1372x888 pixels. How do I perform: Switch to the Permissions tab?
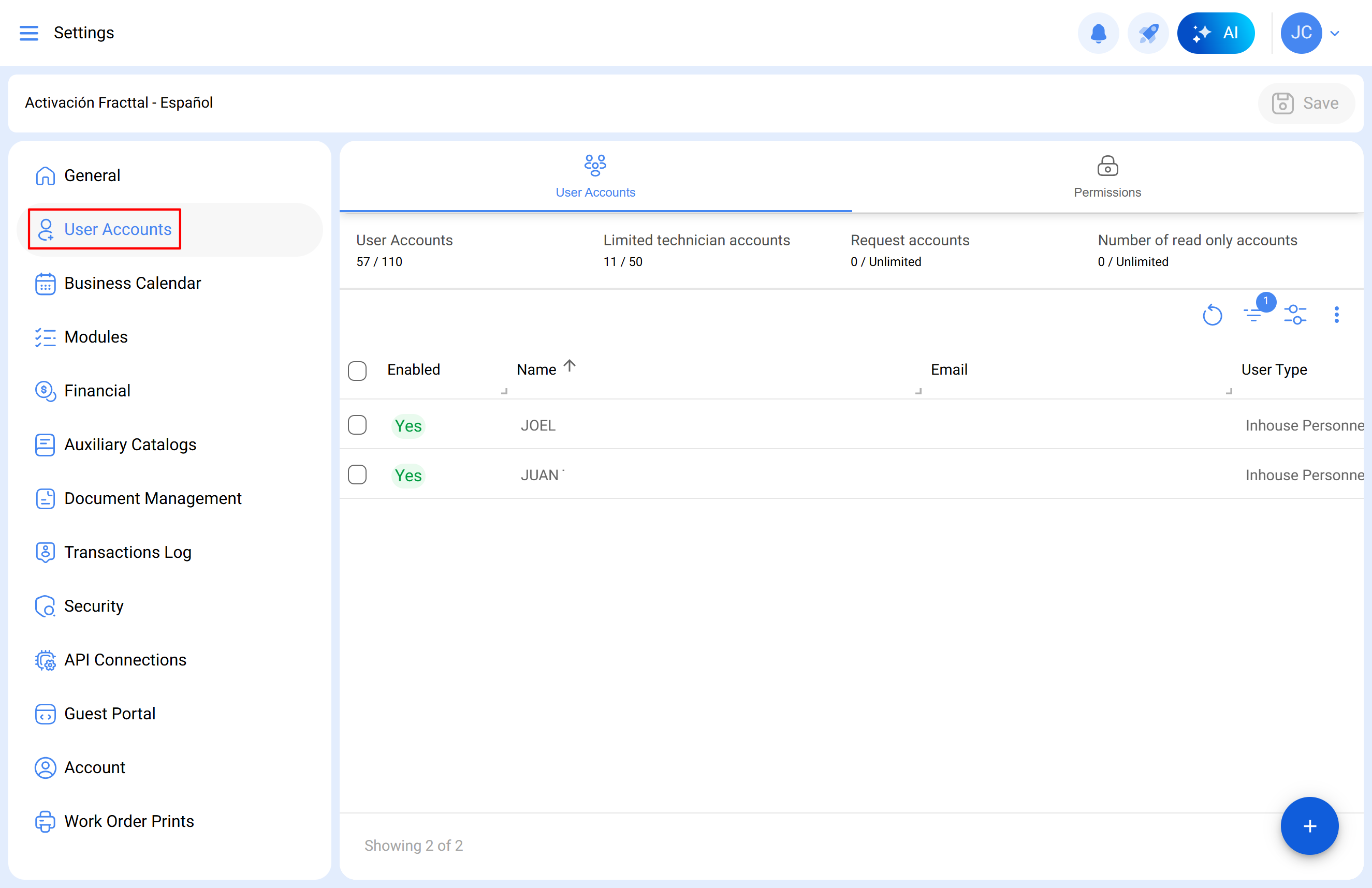pyautogui.click(x=1107, y=177)
